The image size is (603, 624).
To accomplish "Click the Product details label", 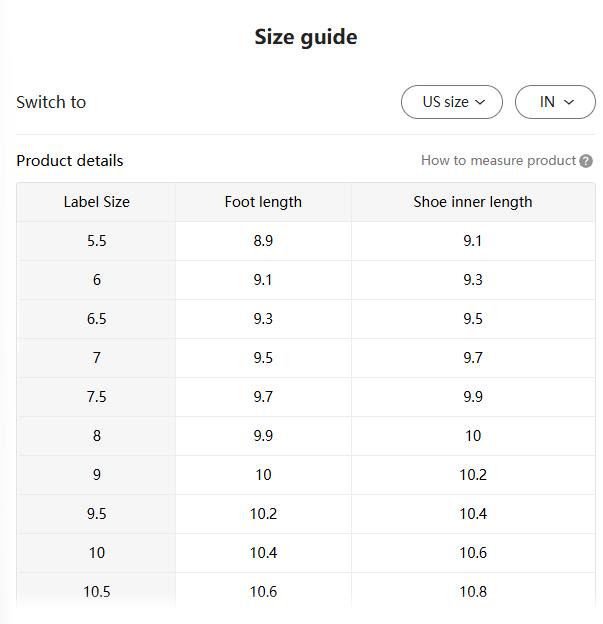I will click(70, 160).
